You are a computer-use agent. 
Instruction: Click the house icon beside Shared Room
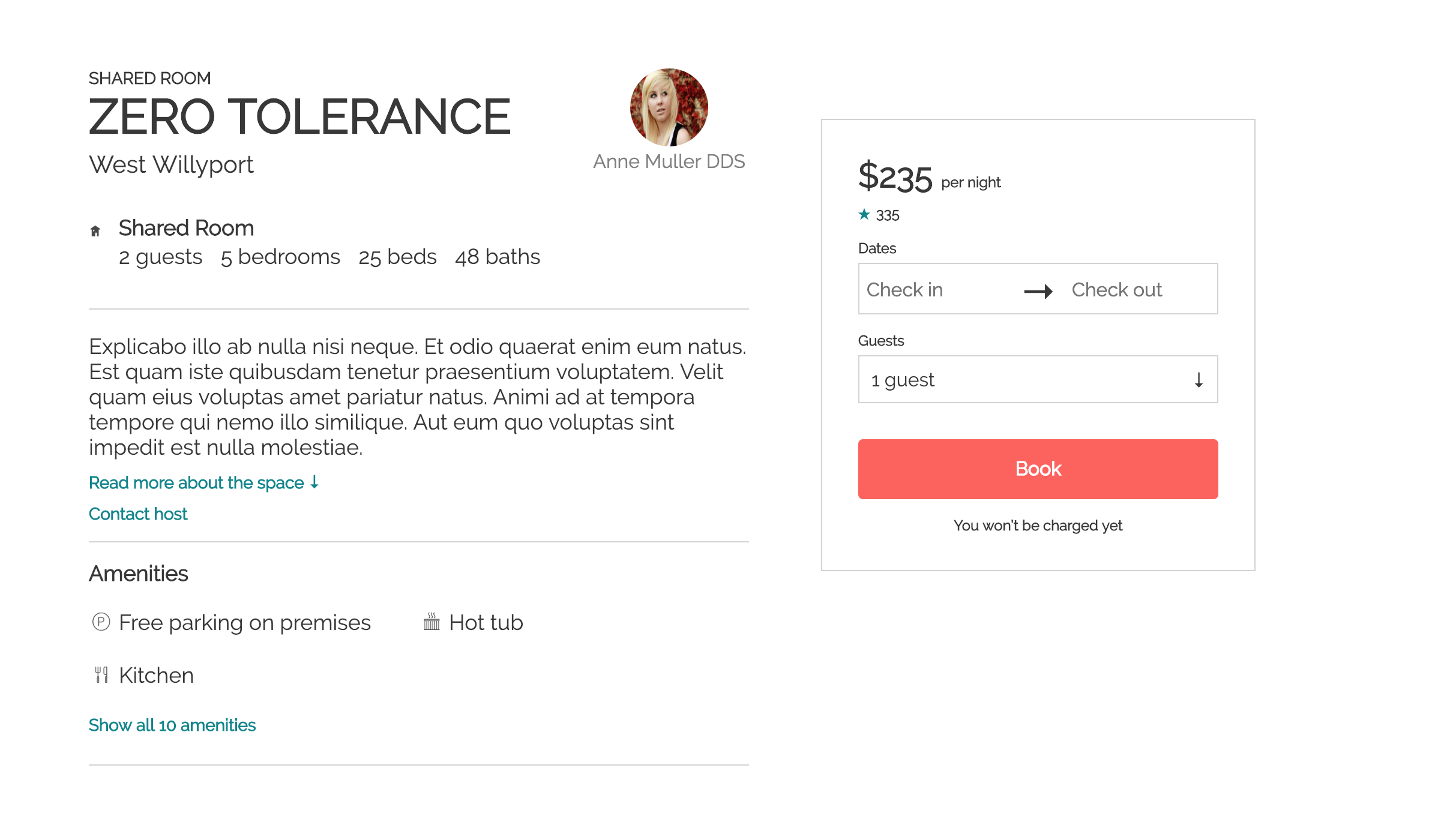[x=95, y=231]
